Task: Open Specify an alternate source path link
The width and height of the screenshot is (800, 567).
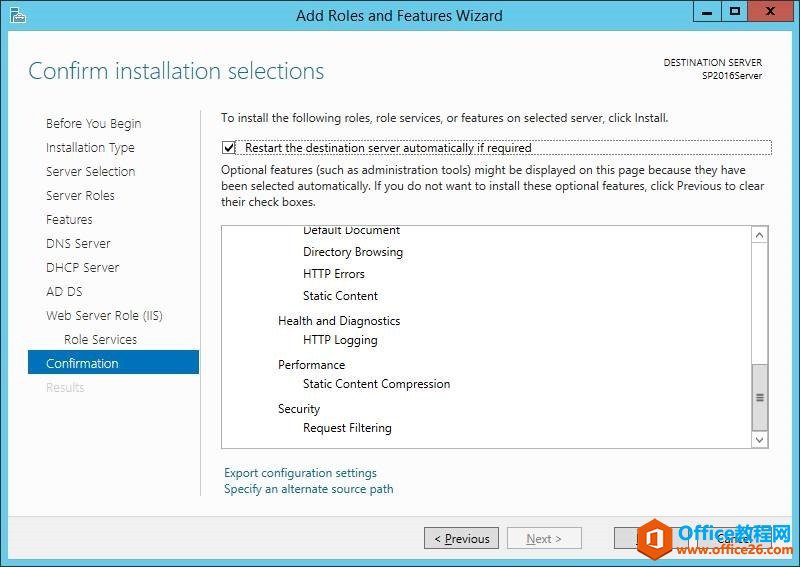Action: [x=308, y=489]
